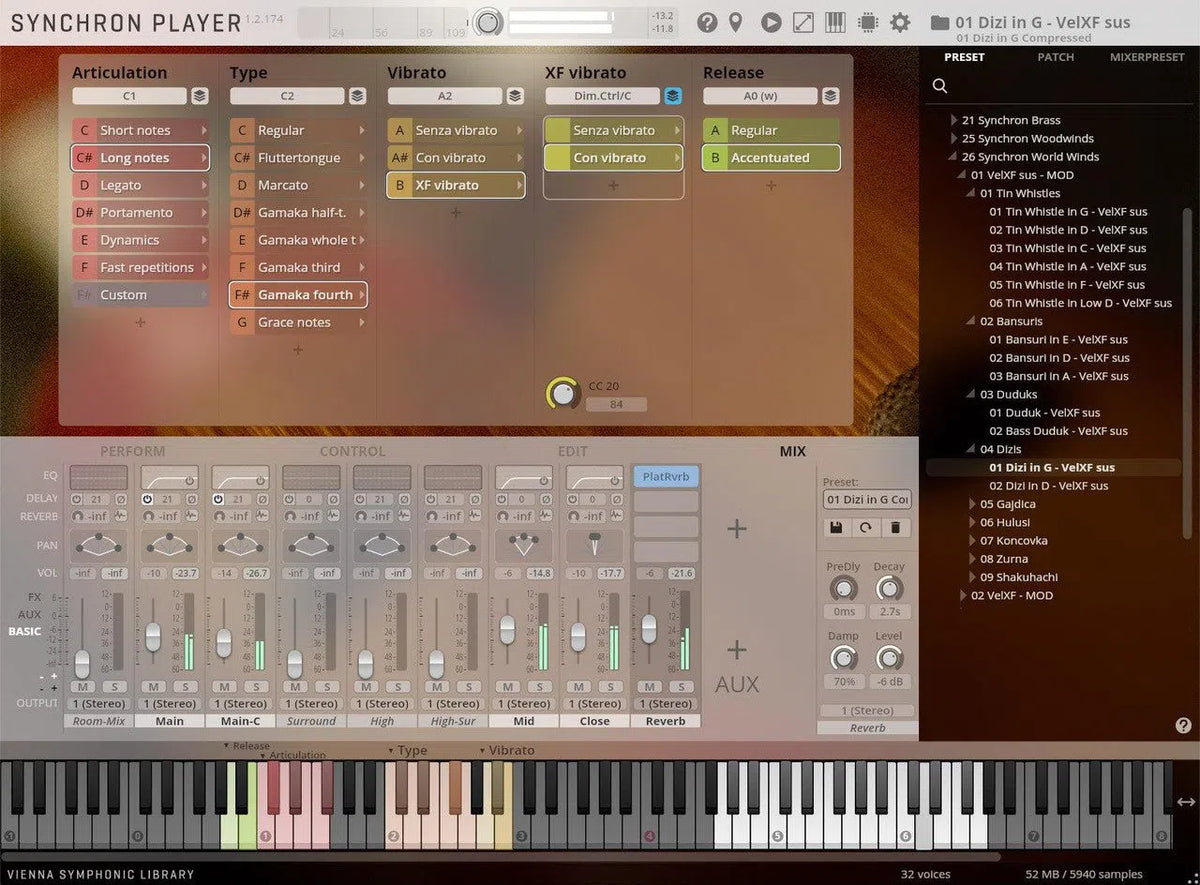Open the PERFORM tab

pyautogui.click(x=132, y=452)
